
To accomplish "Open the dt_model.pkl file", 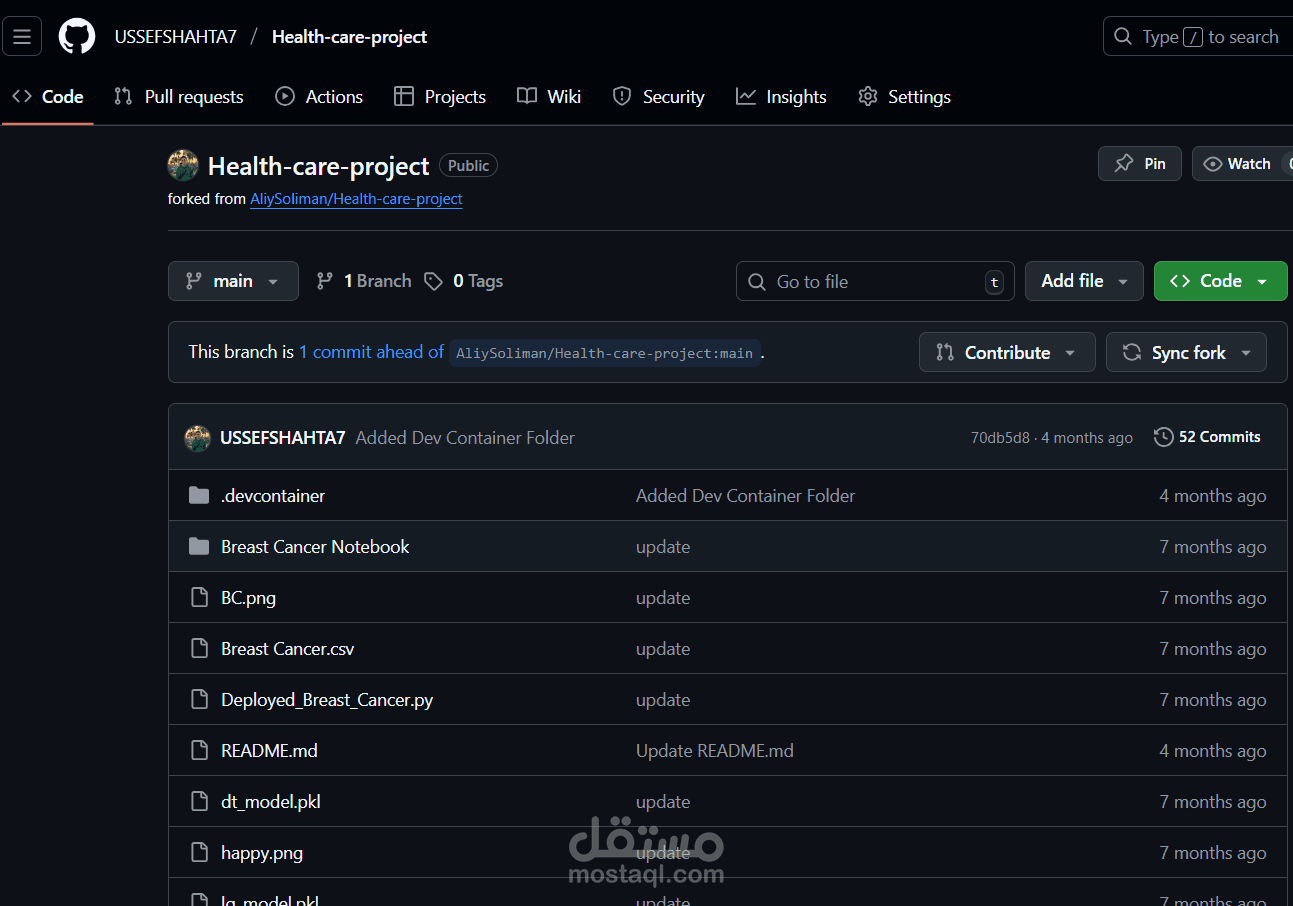I will (271, 802).
